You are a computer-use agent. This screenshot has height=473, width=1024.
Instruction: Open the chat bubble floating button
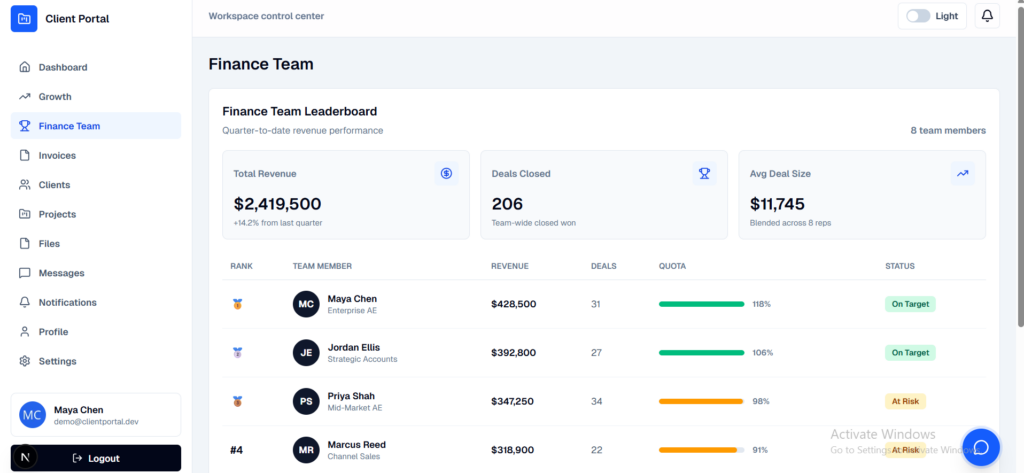(x=981, y=448)
